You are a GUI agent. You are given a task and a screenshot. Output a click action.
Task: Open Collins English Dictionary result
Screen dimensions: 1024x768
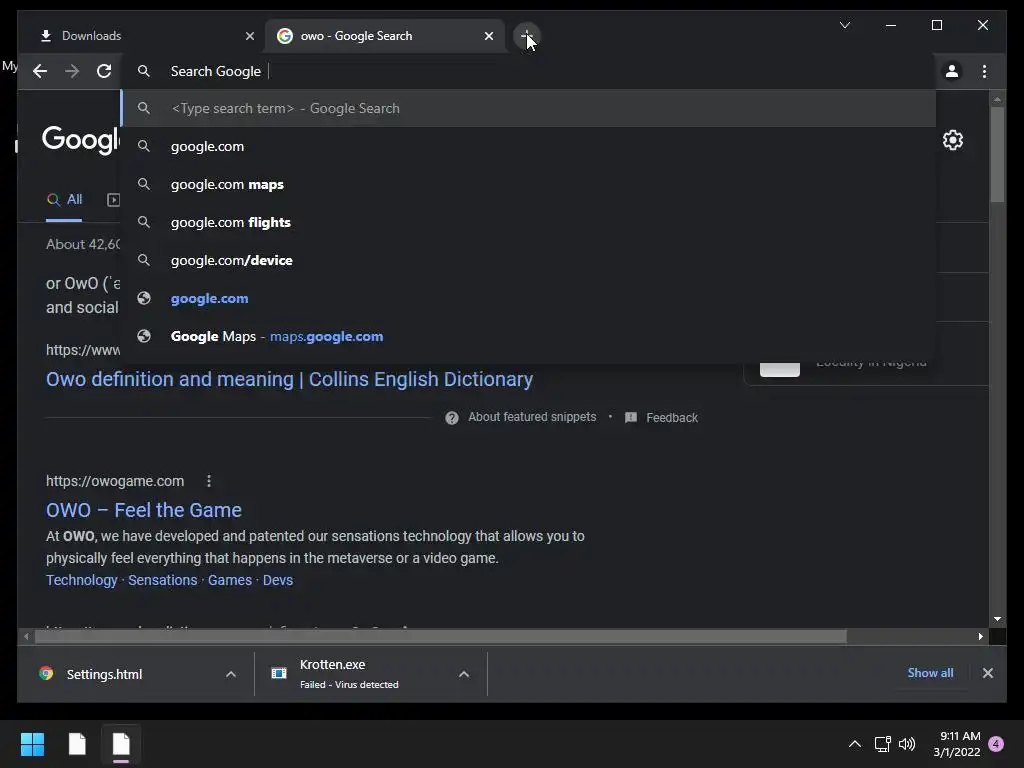coord(289,379)
